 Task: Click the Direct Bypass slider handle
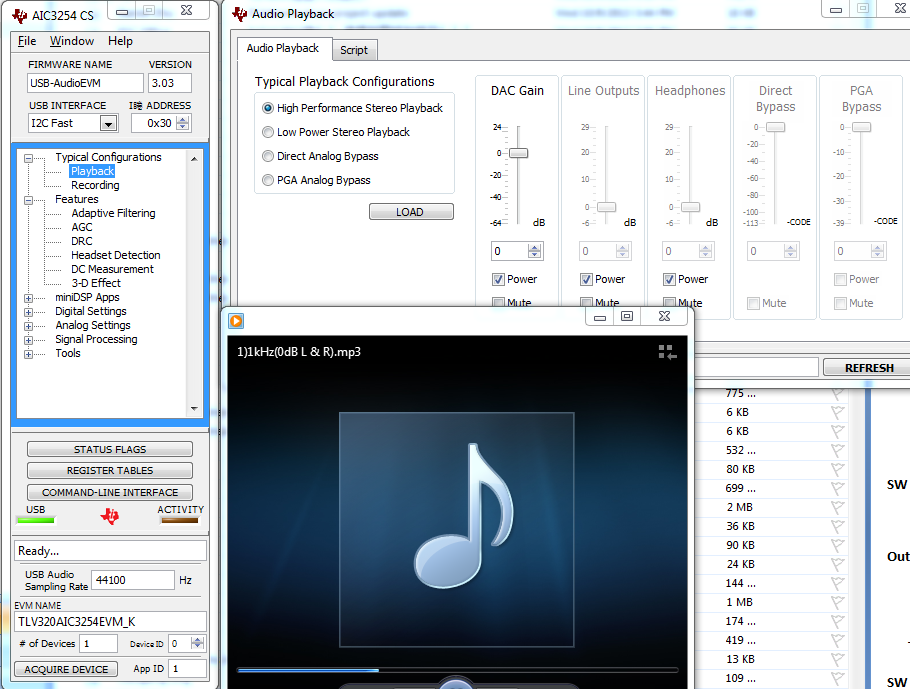pos(775,127)
